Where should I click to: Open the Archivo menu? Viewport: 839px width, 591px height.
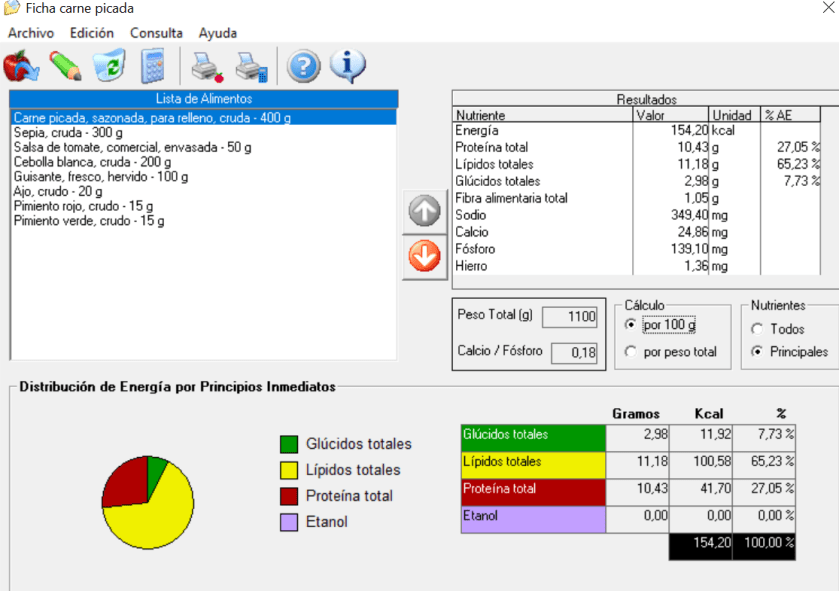[31, 32]
